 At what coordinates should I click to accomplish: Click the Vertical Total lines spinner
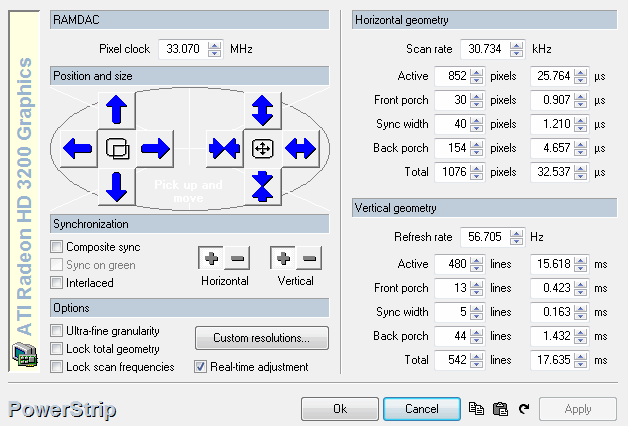point(476,360)
